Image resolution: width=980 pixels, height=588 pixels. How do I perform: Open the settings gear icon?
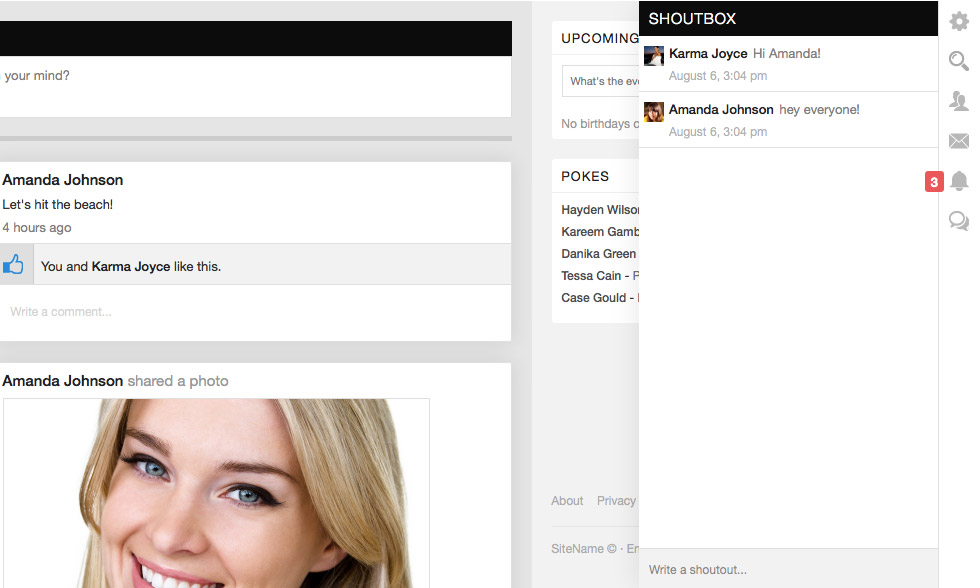click(958, 22)
